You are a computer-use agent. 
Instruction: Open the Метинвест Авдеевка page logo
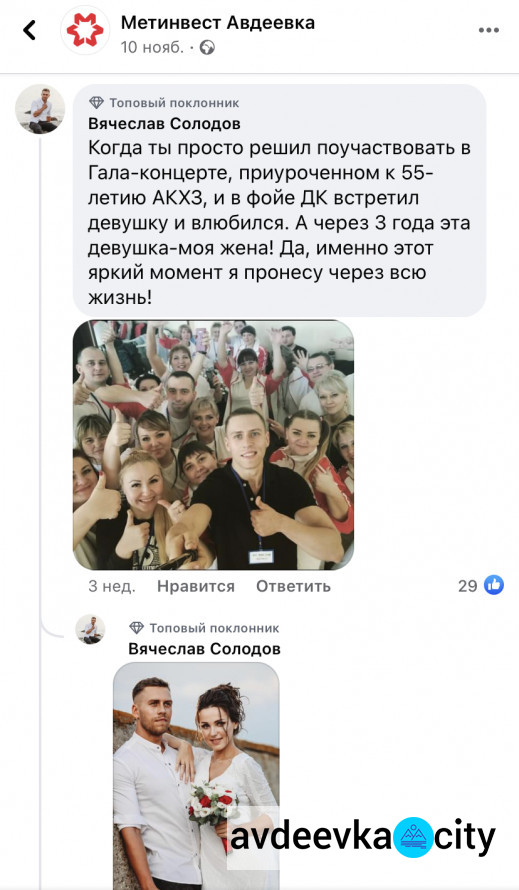(x=85, y=30)
